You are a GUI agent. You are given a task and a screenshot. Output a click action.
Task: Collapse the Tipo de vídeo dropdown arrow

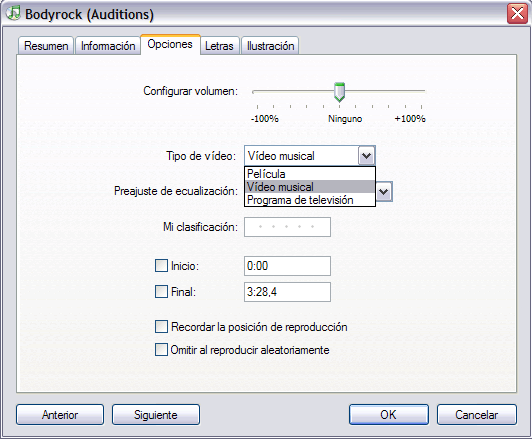(366, 156)
